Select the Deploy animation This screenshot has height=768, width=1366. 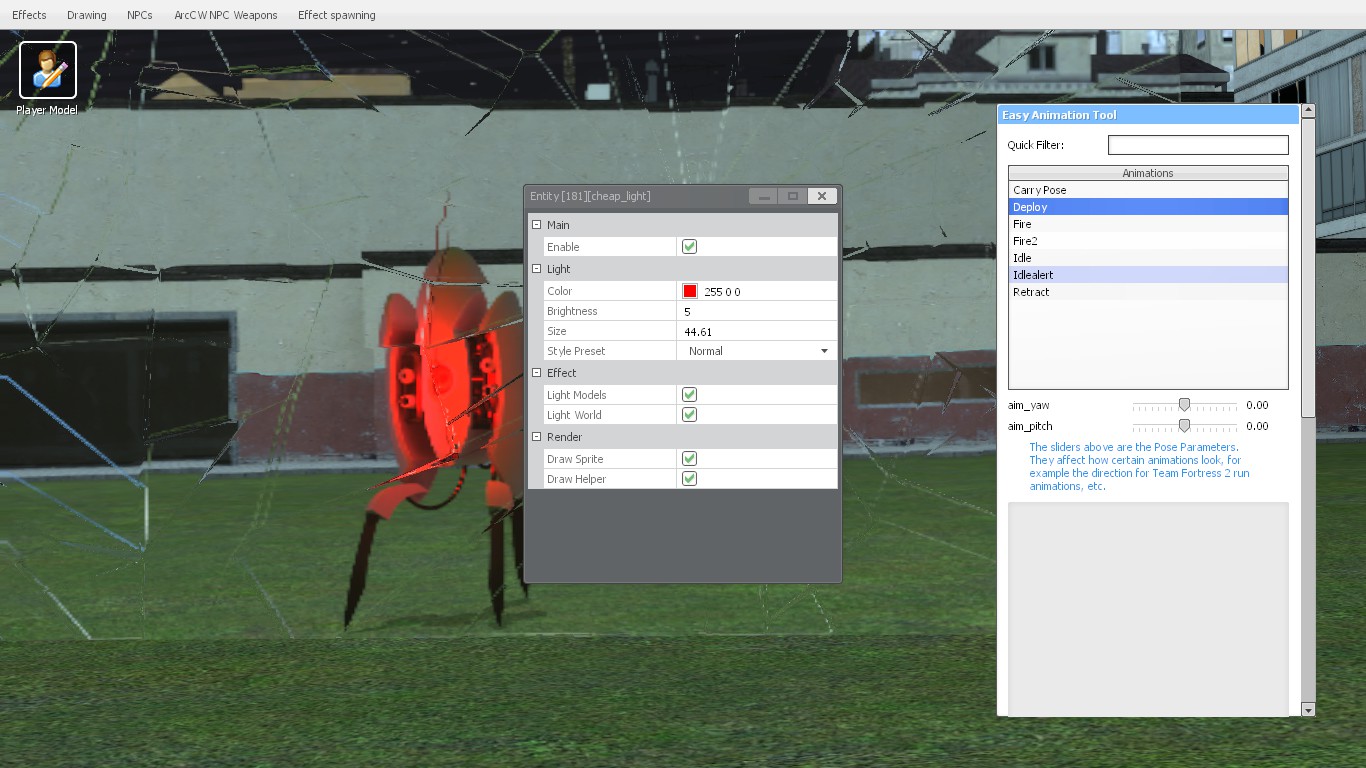1148,207
